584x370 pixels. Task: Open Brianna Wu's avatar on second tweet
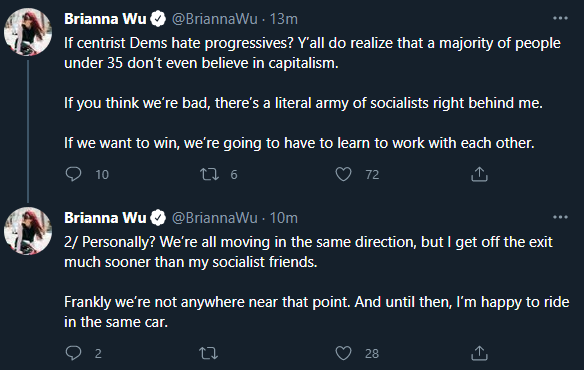[28, 231]
